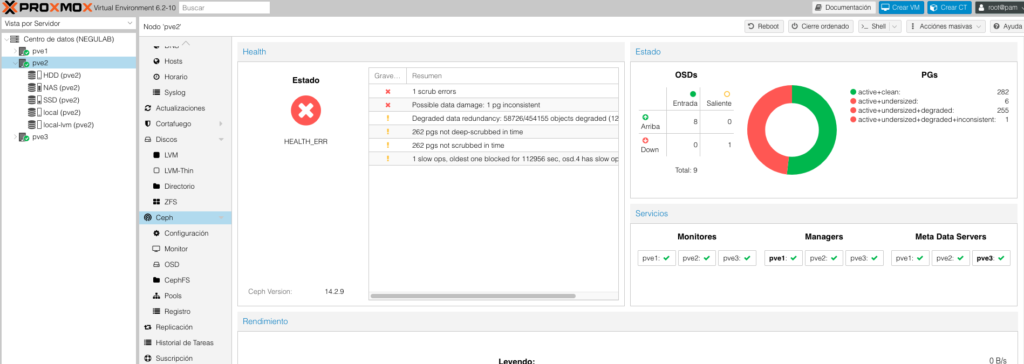
Task: Click the Suscripción support icon
Action: [x=148, y=358]
